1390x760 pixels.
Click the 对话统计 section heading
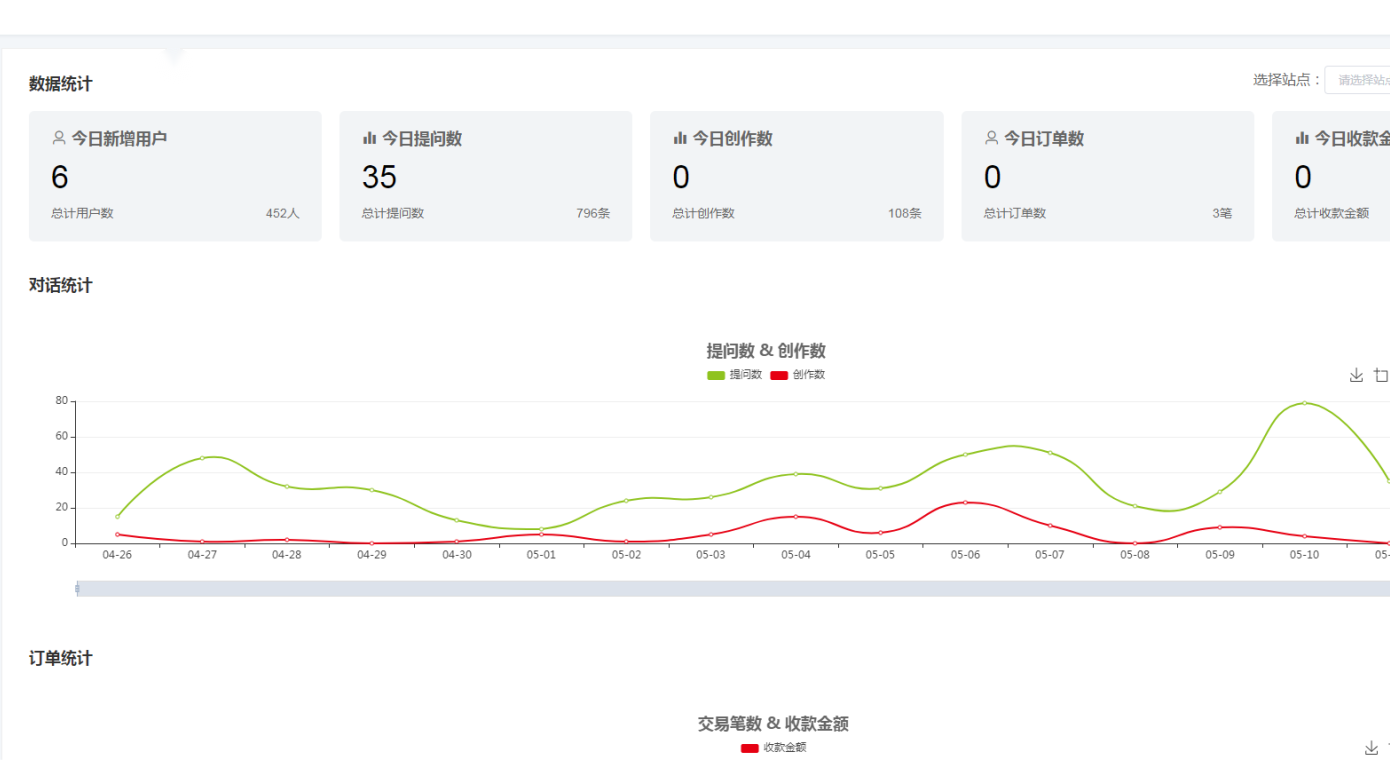point(61,286)
